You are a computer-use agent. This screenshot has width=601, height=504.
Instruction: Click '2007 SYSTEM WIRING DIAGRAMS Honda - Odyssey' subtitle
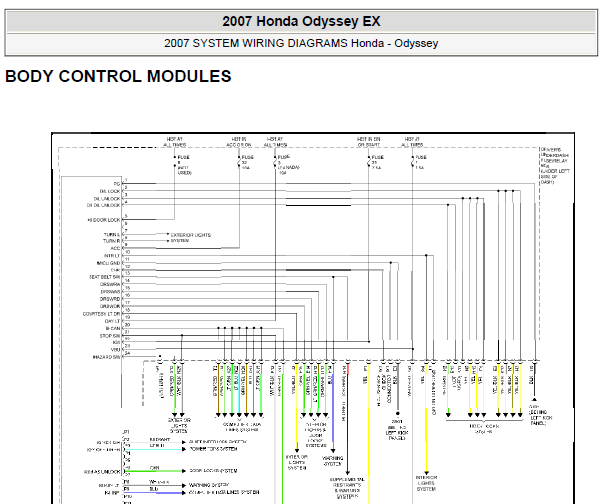point(301,43)
